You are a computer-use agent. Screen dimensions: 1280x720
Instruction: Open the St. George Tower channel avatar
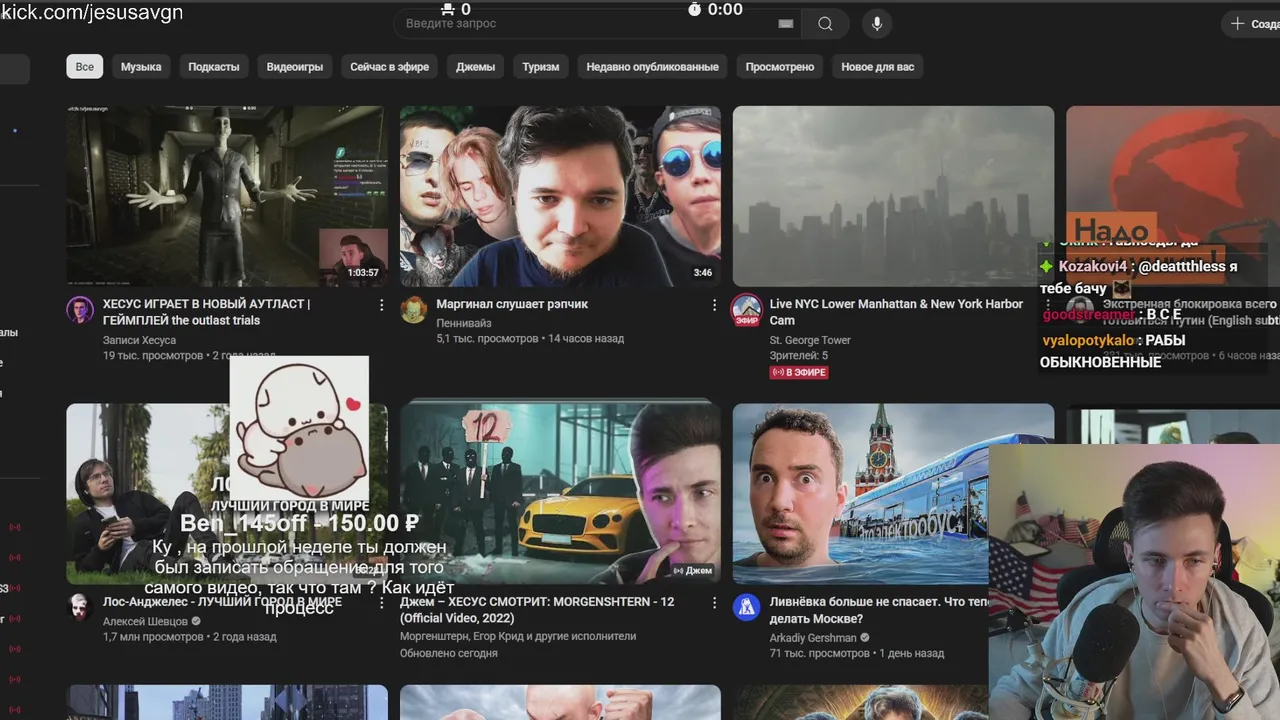[x=746, y=310]
